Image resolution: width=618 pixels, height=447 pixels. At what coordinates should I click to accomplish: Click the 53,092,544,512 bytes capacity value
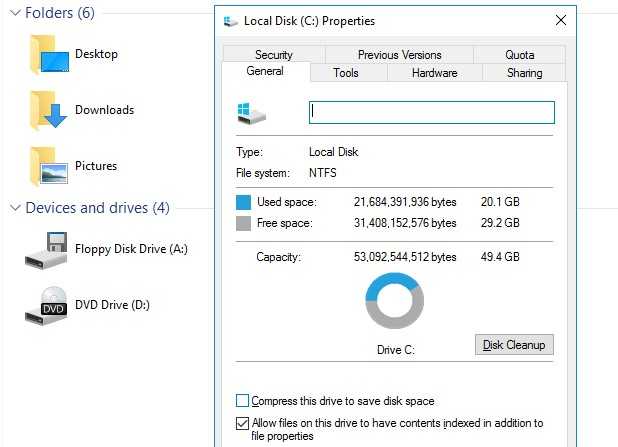405,257
